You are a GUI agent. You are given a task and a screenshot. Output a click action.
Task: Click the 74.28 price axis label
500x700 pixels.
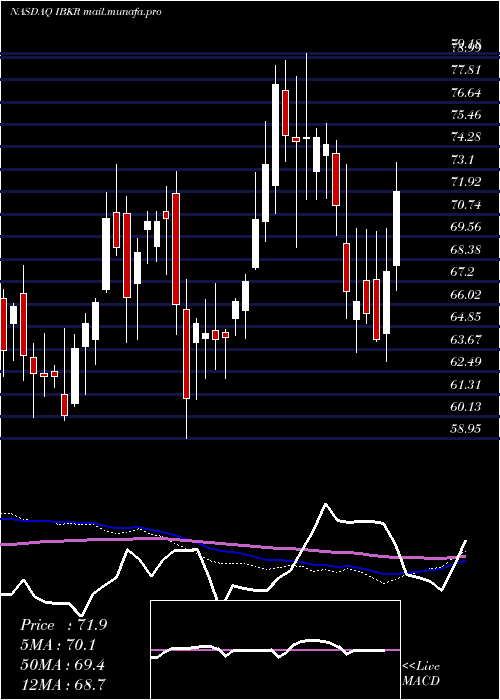pyautogui.click(x=466, y=137)
